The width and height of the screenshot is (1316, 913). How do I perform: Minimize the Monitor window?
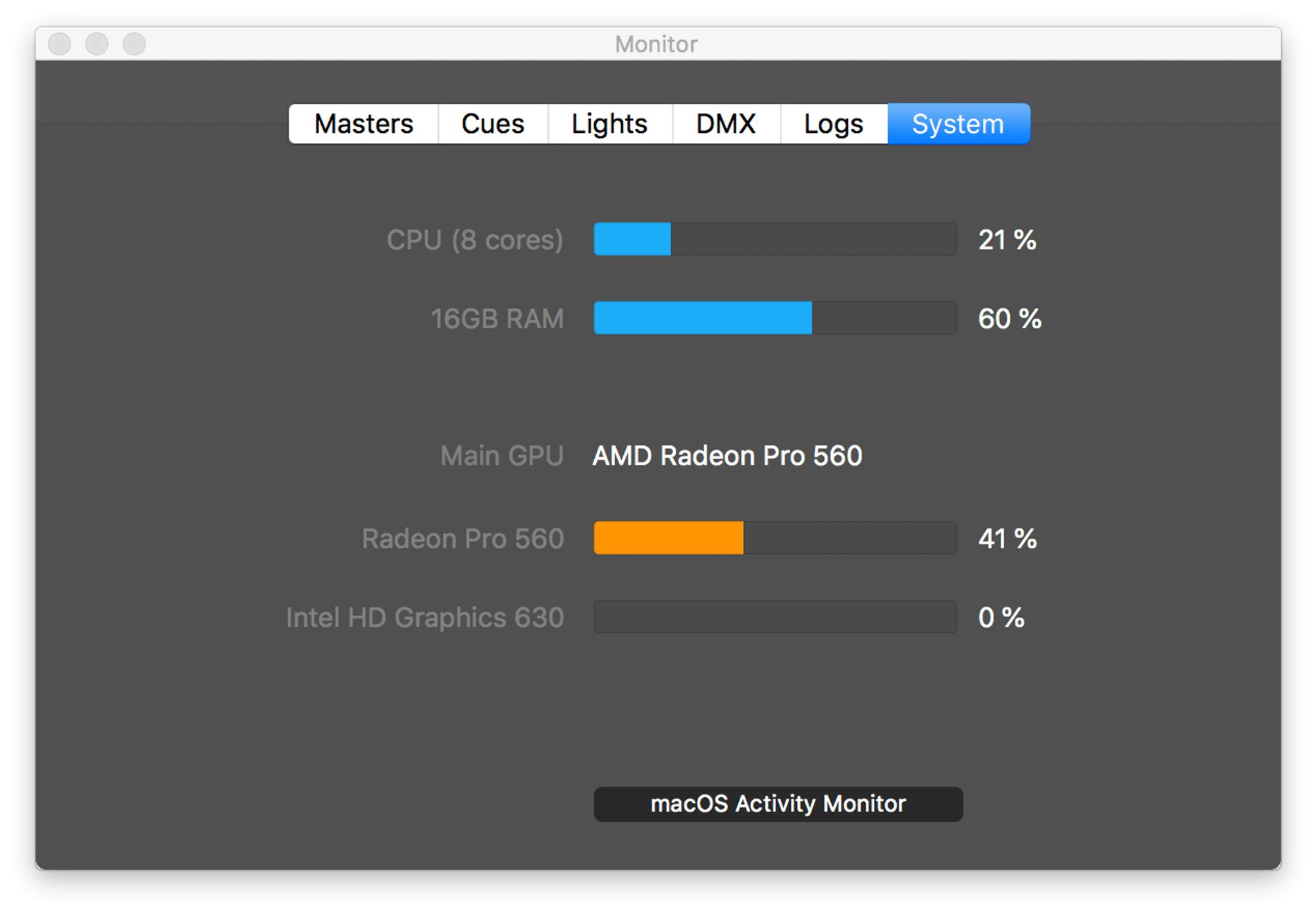[x=97, y=44]
